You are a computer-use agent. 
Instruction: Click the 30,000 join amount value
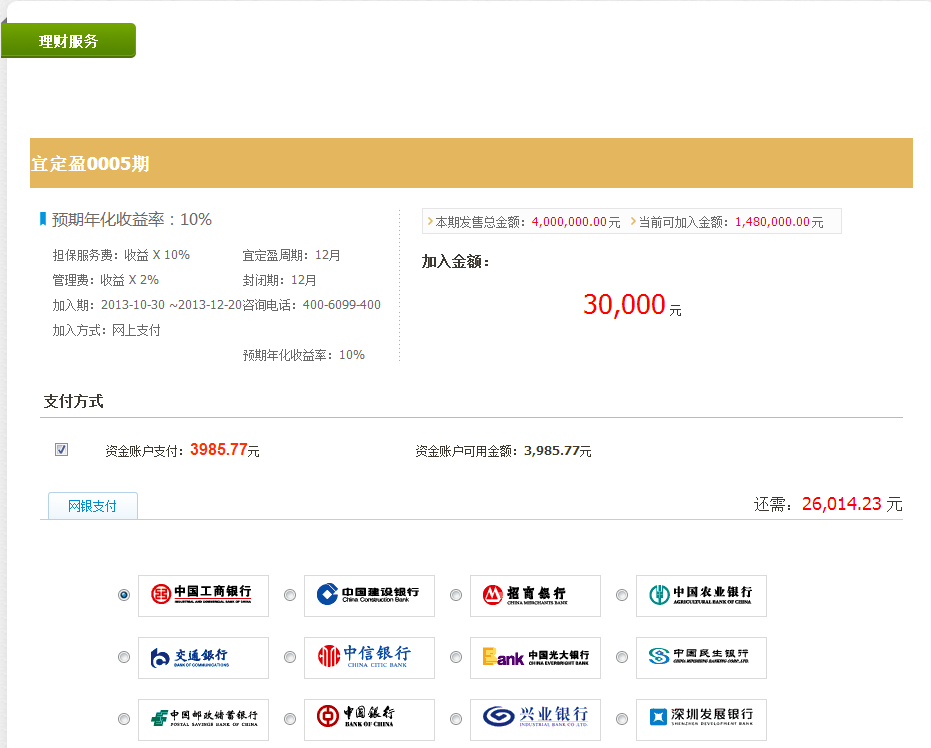click(624, 305)
